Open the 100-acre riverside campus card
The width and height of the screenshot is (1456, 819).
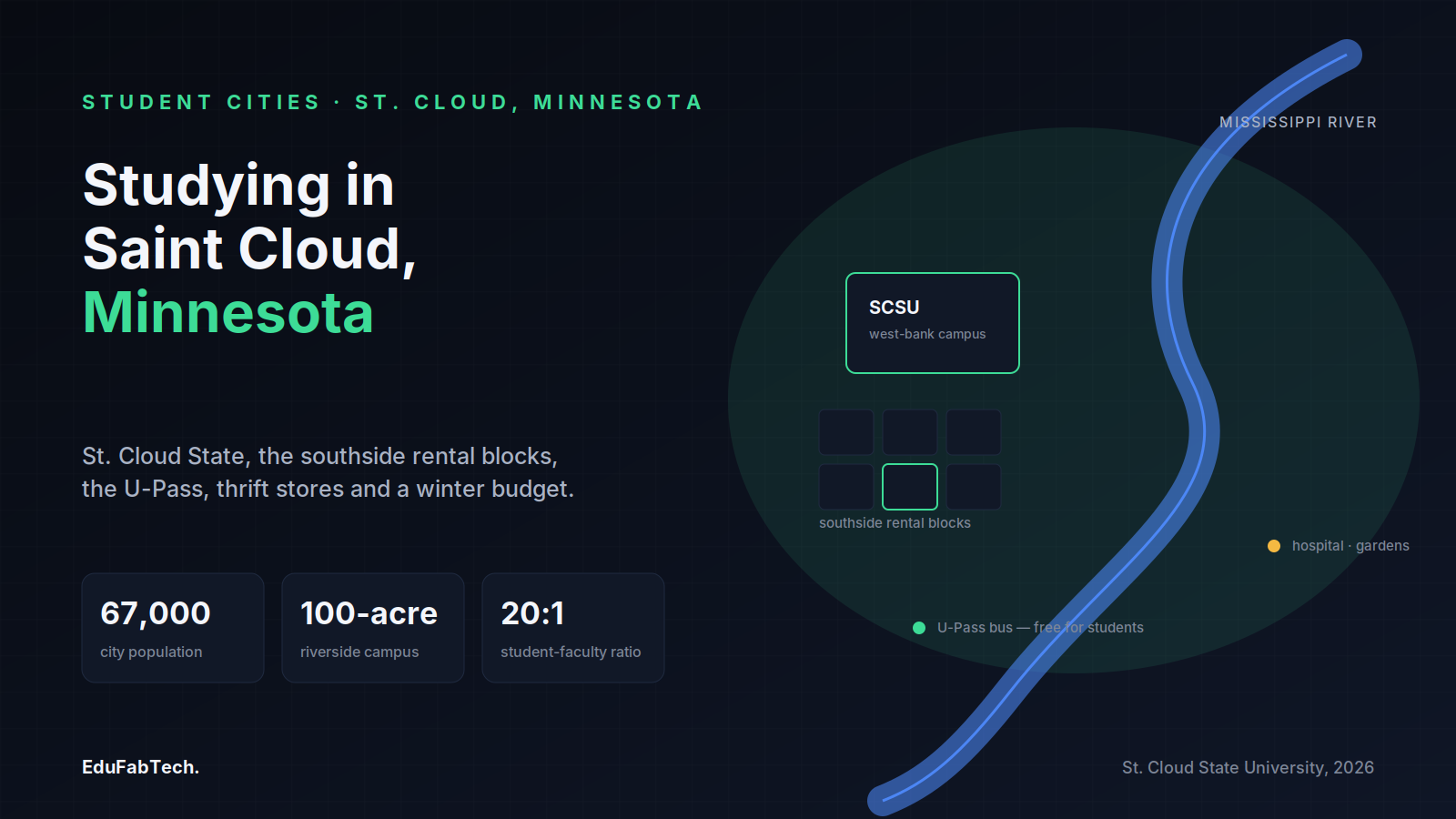(373, 628)
